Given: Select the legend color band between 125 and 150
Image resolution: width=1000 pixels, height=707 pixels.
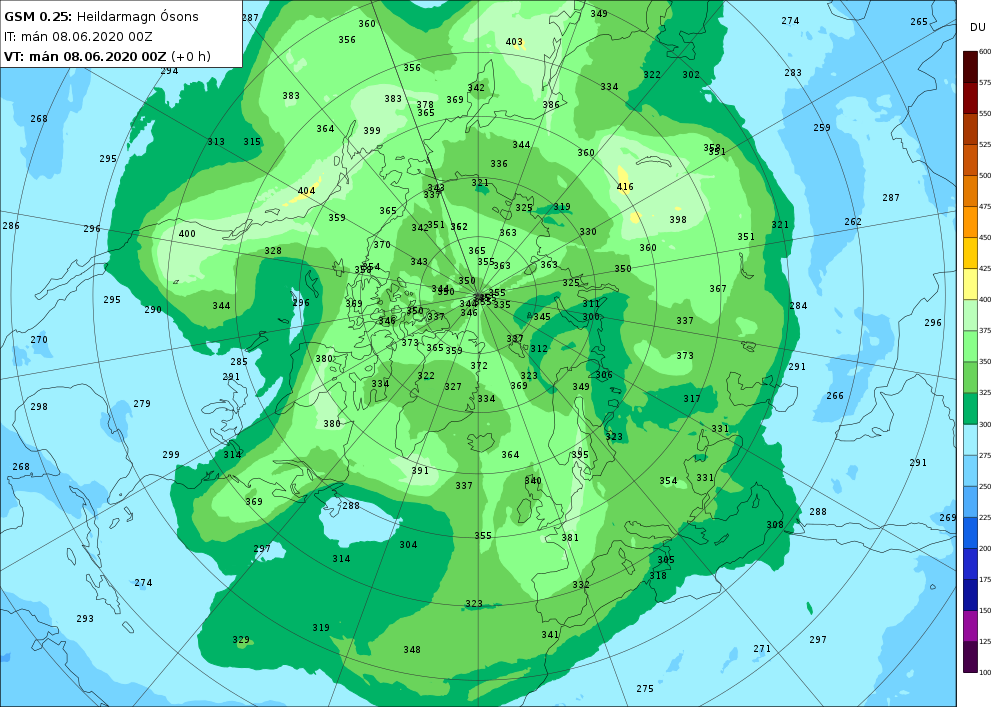Looking at the screenshot, I should pos(970,626).
